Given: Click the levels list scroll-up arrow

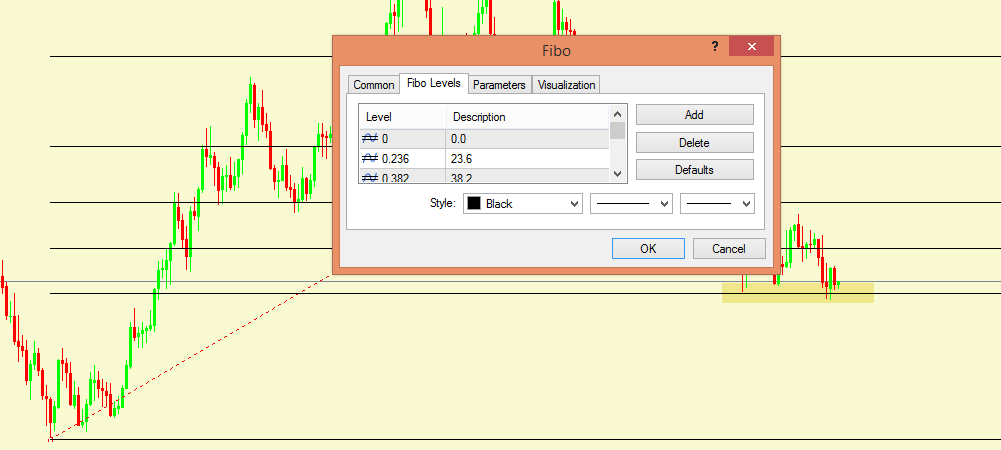Looking at the screenshot, I should coord(618,113).
